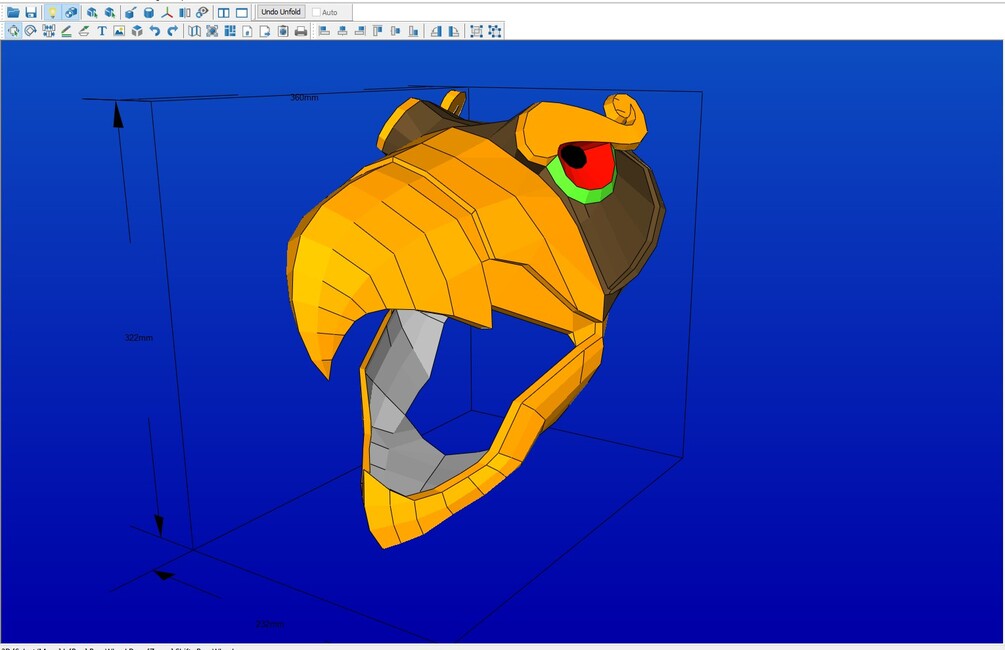Image resolution: width=1005 pixels, height=650 pixels.
Task: Enable the Auto checkbox
Action: (316, 12)
